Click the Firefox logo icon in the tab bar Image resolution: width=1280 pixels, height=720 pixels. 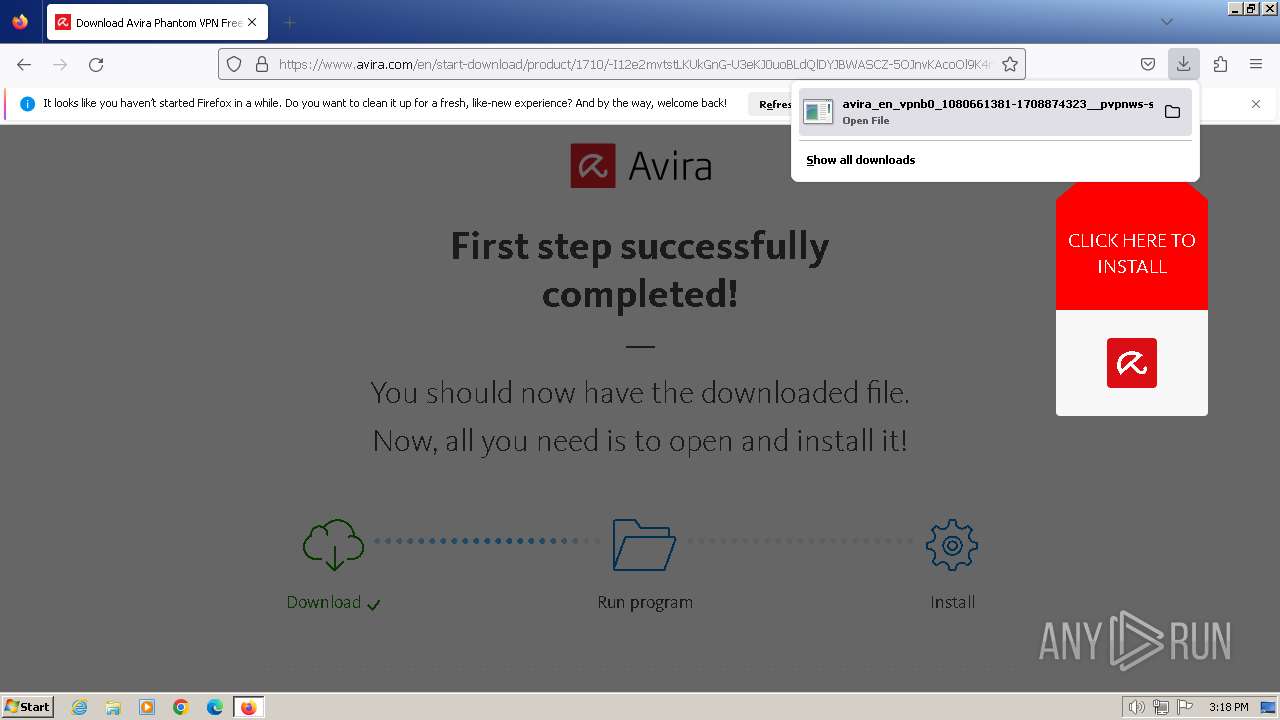(x=20, y=22)
